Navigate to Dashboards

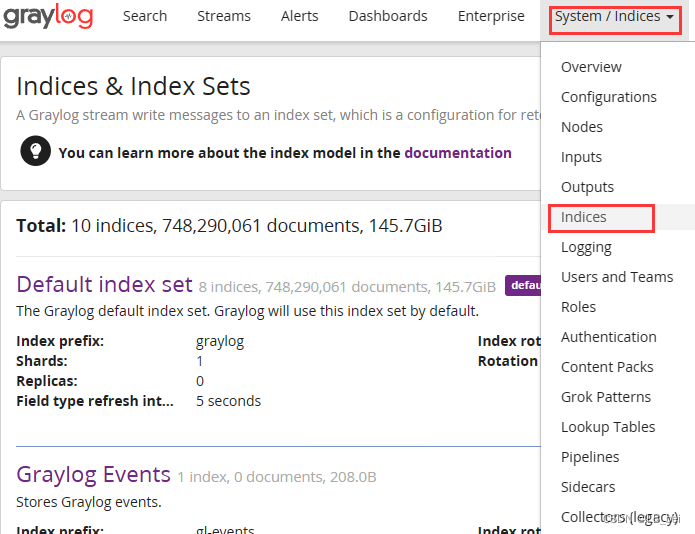[388, 16]
